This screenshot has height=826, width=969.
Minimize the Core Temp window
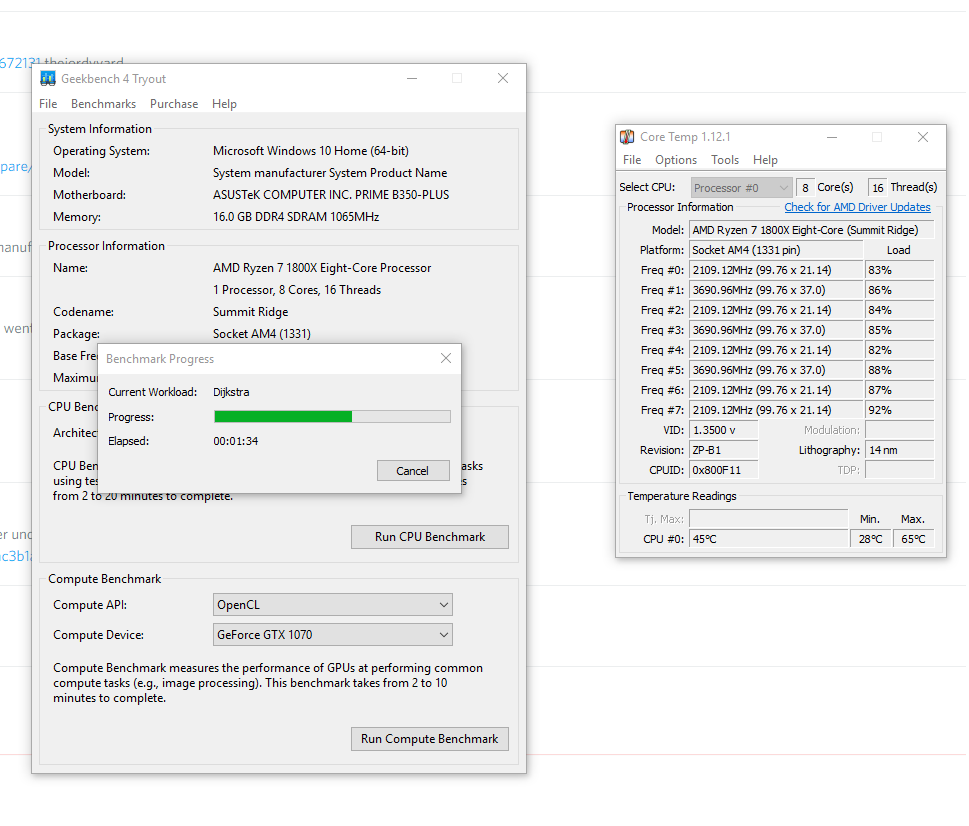coord(832,137)
